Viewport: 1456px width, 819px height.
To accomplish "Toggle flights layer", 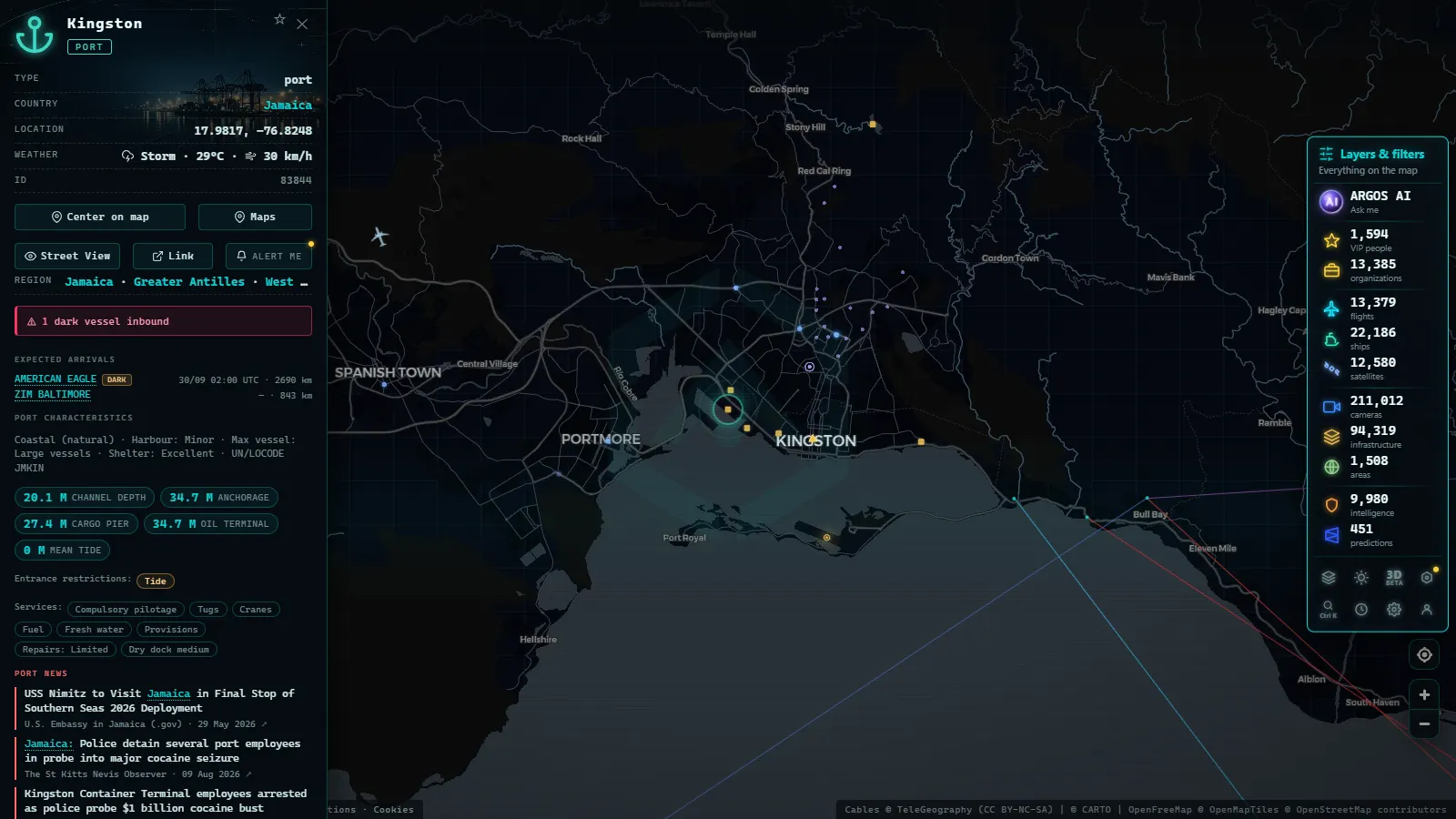I will (x=1377, y=308).
